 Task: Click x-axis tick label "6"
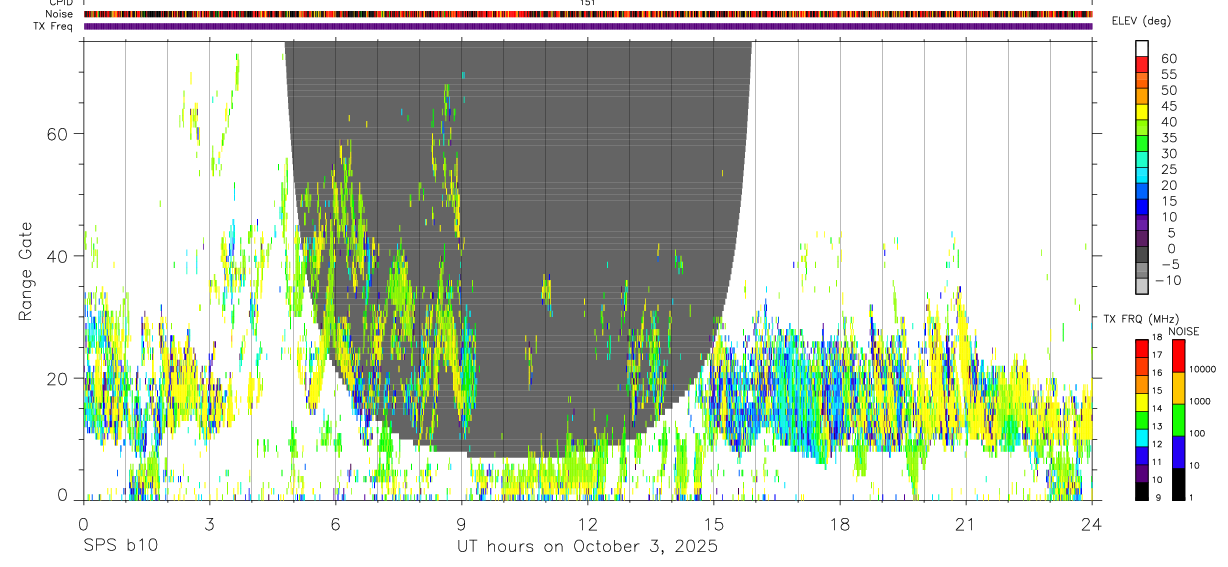click(x=336, y=523)
